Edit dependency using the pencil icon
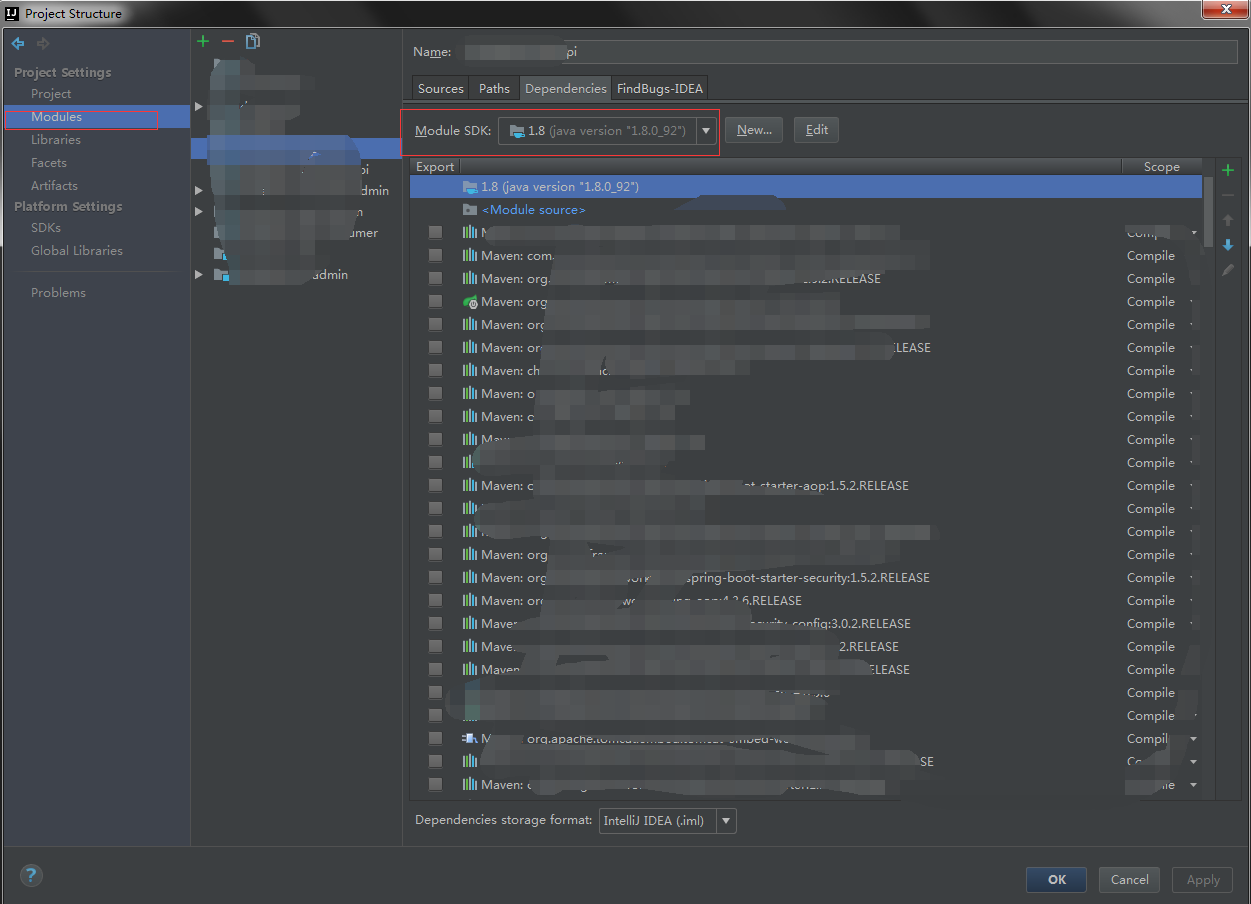 click(x=1228, y=270)
